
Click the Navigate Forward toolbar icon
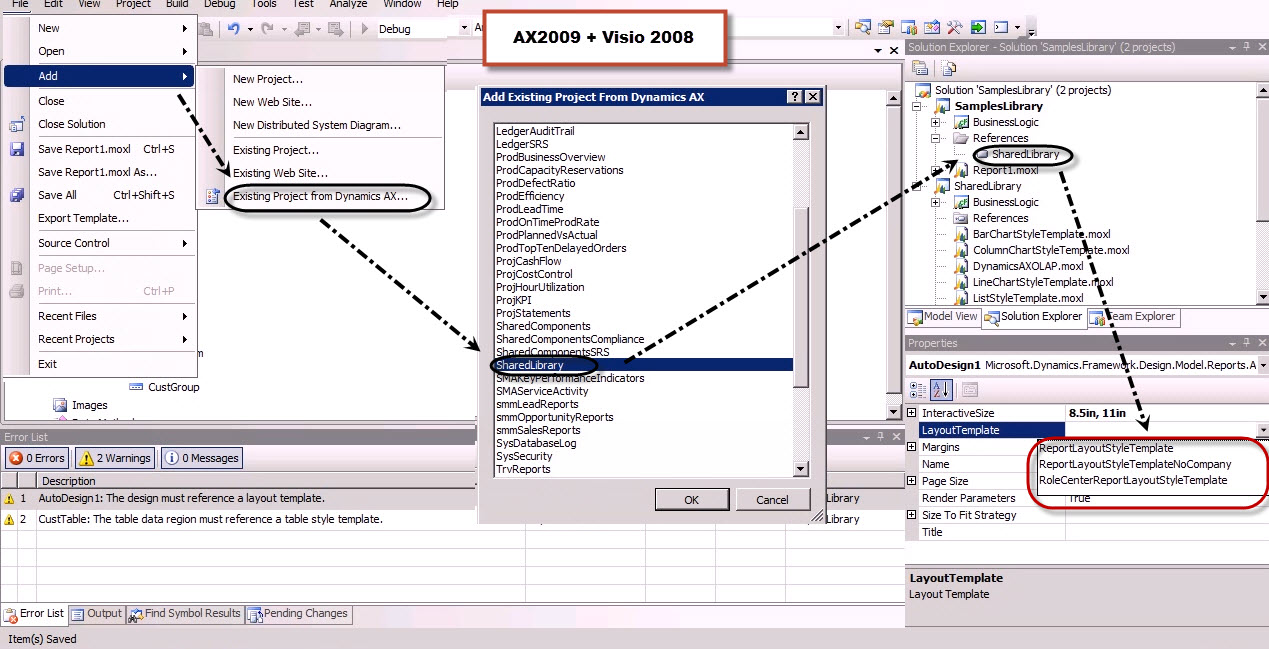(336, 29)
